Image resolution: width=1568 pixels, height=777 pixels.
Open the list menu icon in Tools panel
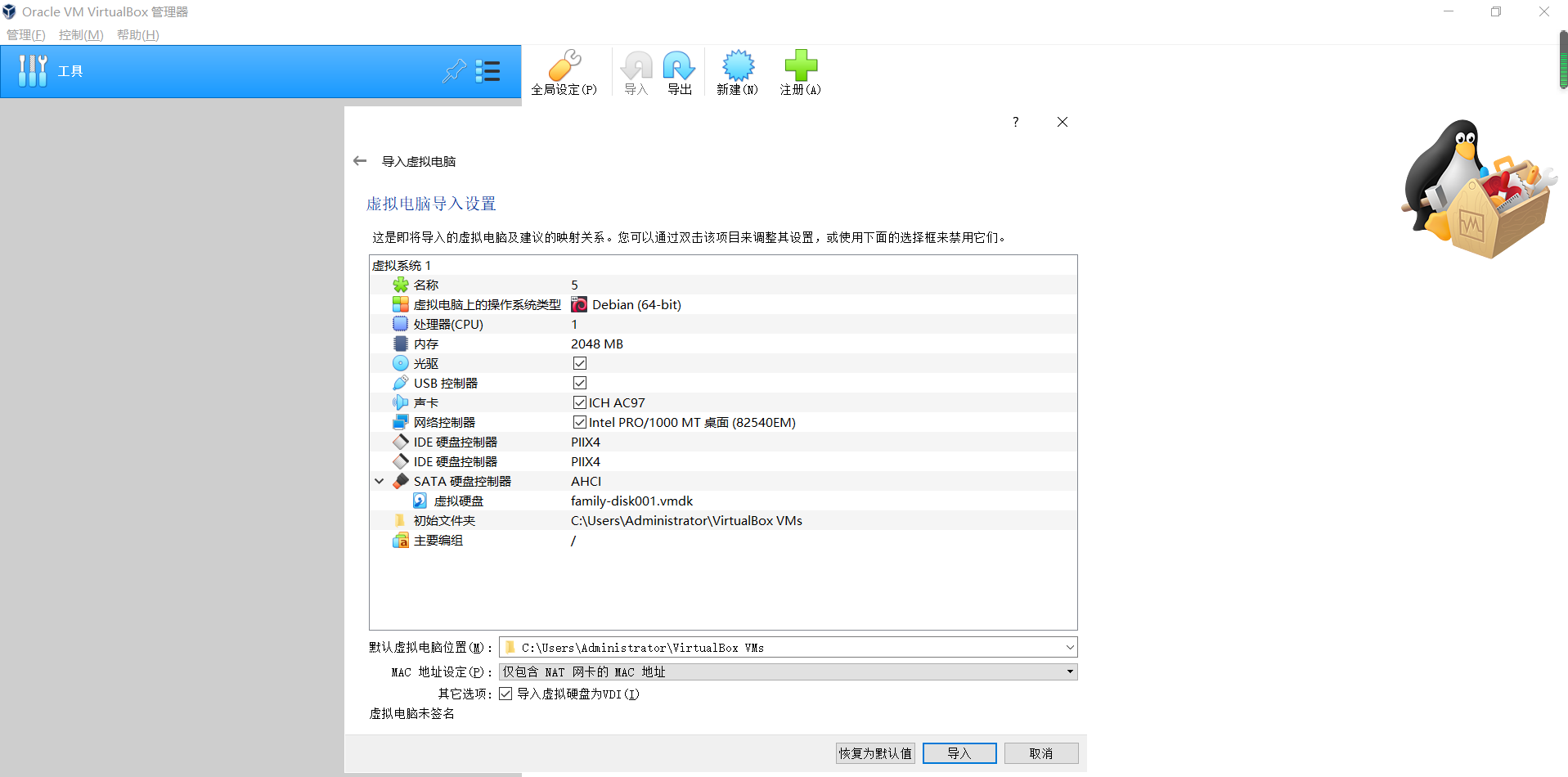(488, 71)
